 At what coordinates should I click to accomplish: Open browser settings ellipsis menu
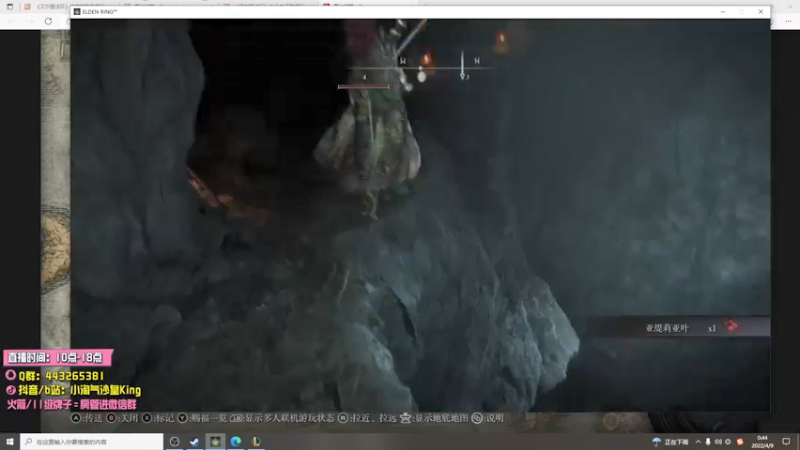click(788, 21)
